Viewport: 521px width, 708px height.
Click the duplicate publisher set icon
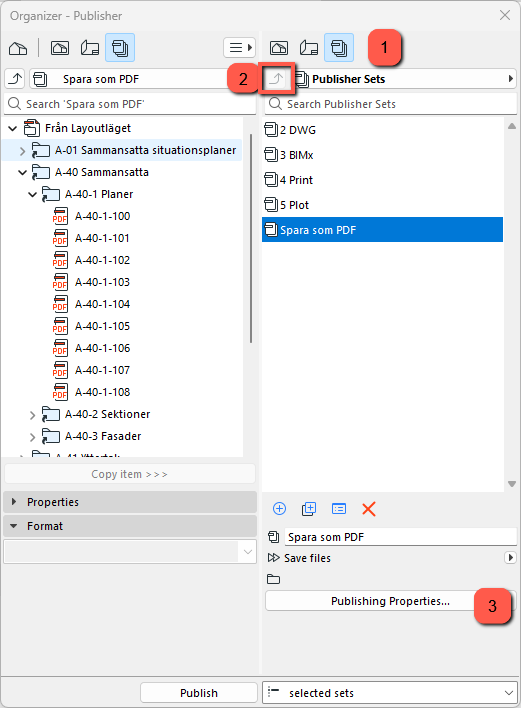309,509
